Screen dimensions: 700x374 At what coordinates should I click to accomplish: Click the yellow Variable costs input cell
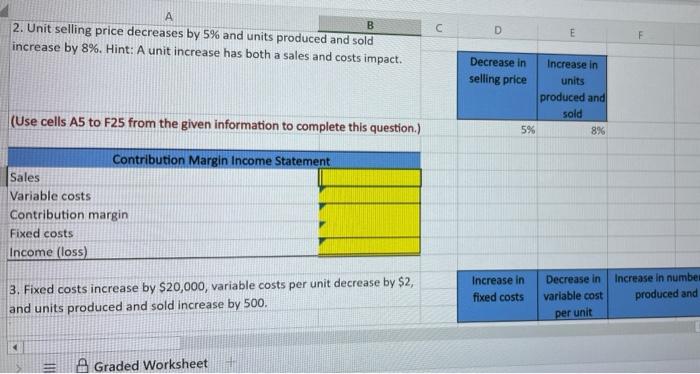370,195
